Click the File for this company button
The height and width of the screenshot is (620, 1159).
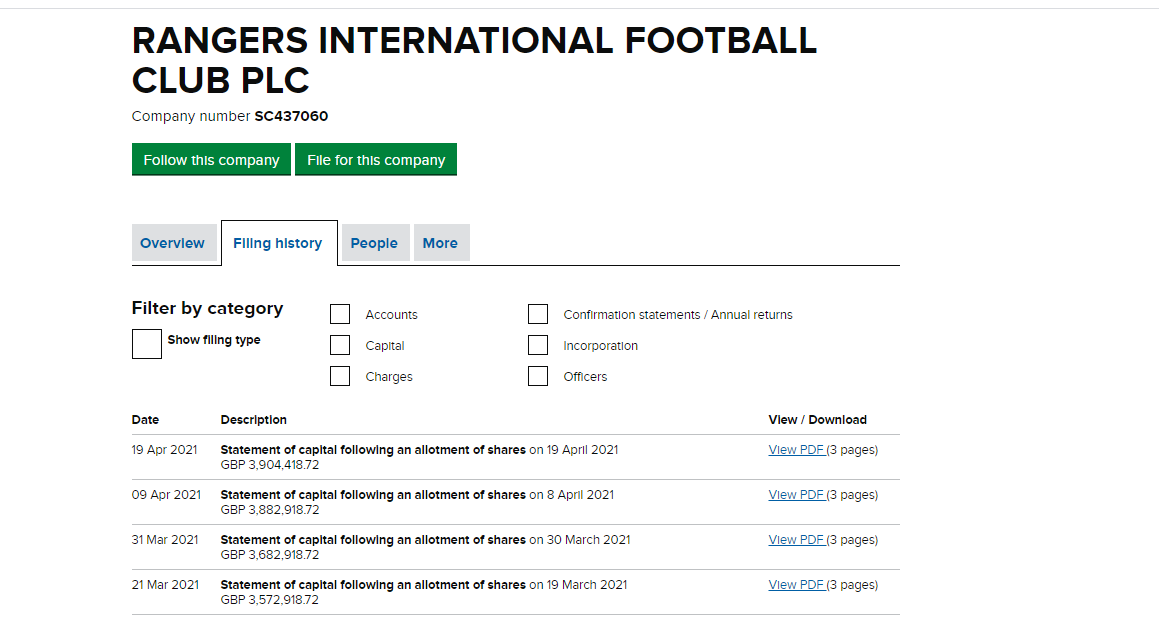pyautogui.click(x=375, y=160)
